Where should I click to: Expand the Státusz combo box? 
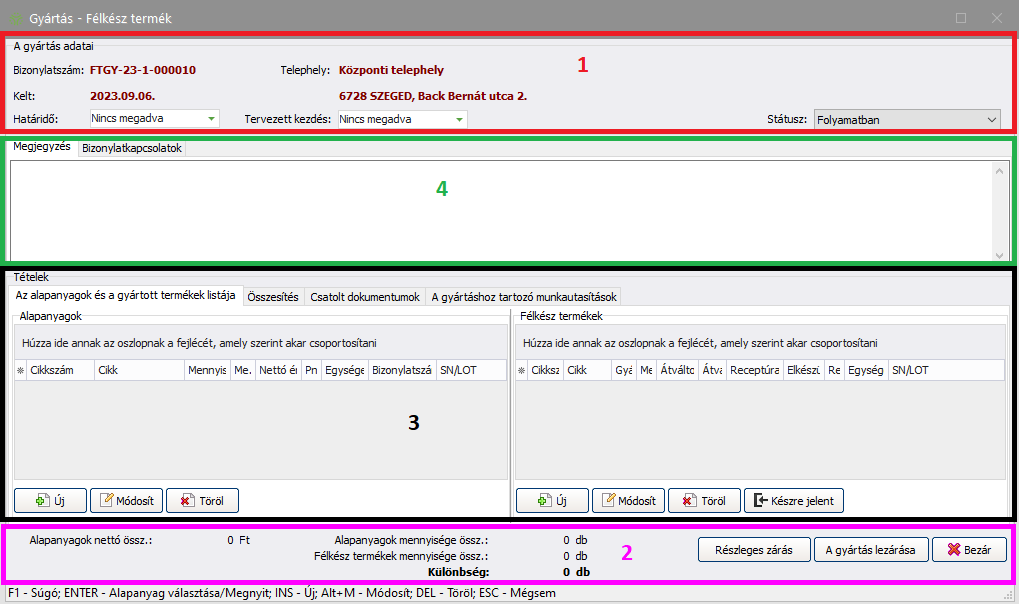coord(991,119)
